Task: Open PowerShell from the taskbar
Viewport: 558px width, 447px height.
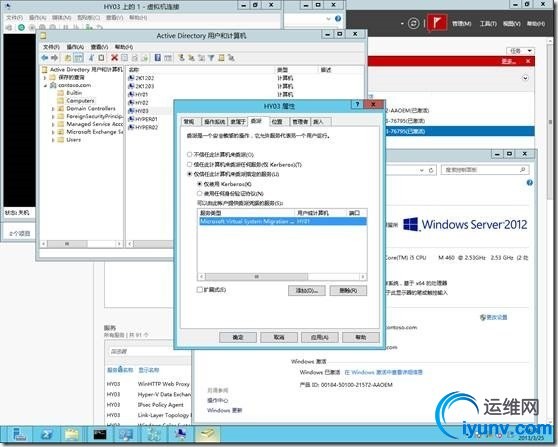Action: tap(46, 435)
